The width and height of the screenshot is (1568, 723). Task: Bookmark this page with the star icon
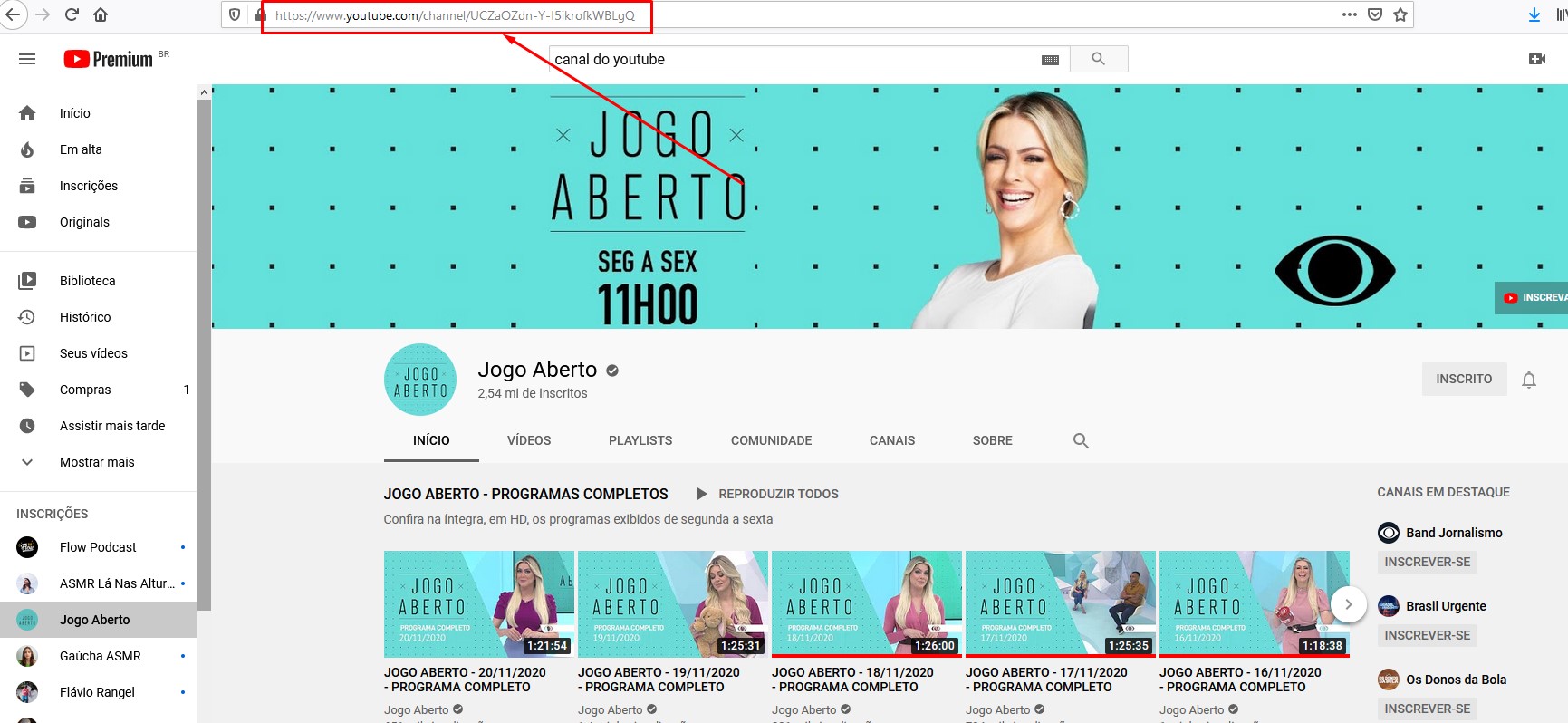1400,14
